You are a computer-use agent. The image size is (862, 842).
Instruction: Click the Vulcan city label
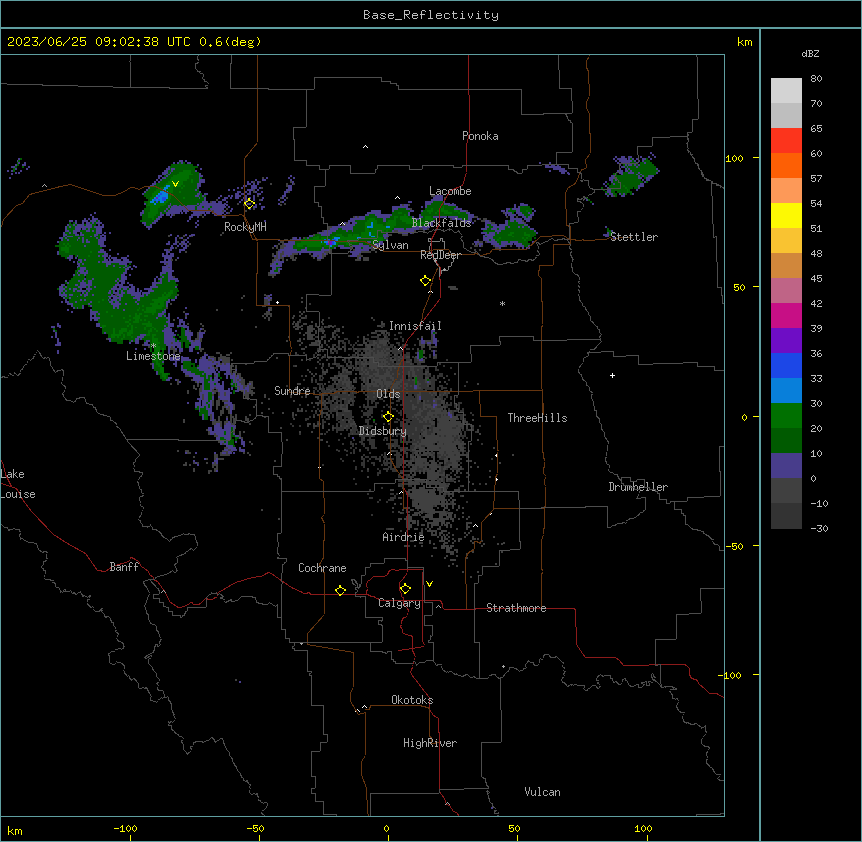(x=542, y=792)
